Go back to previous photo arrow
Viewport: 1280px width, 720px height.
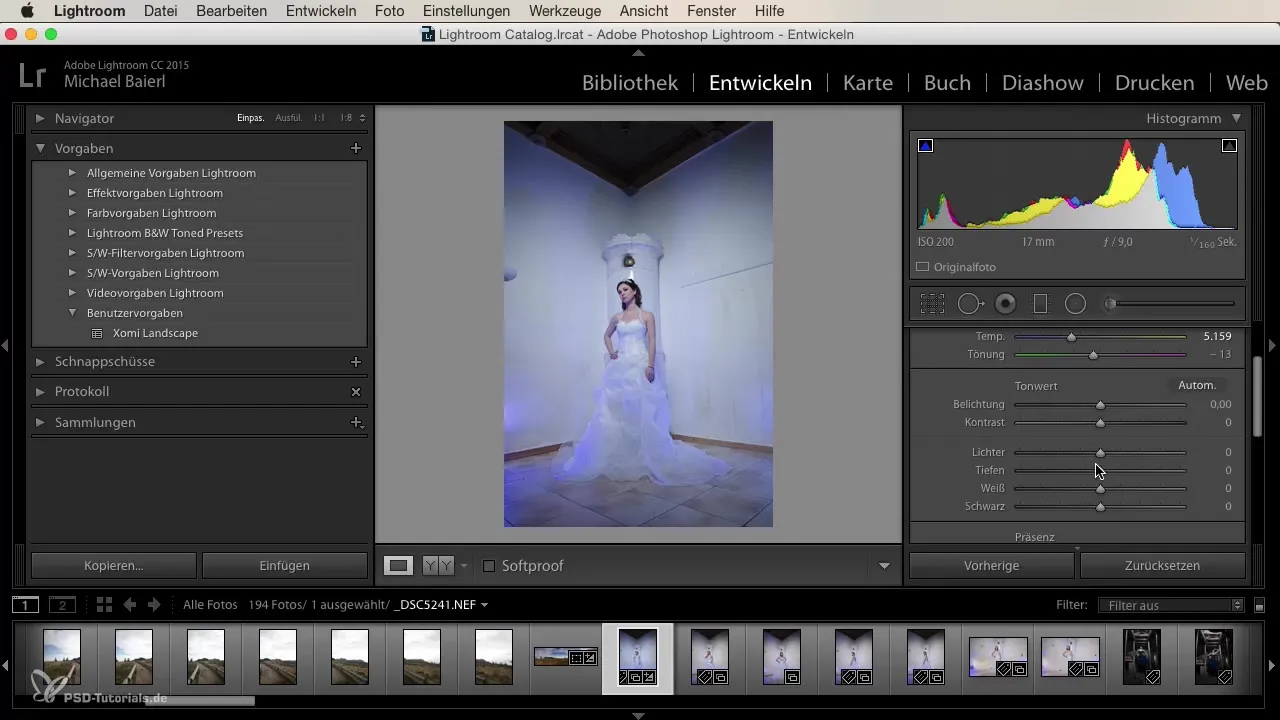130,605
